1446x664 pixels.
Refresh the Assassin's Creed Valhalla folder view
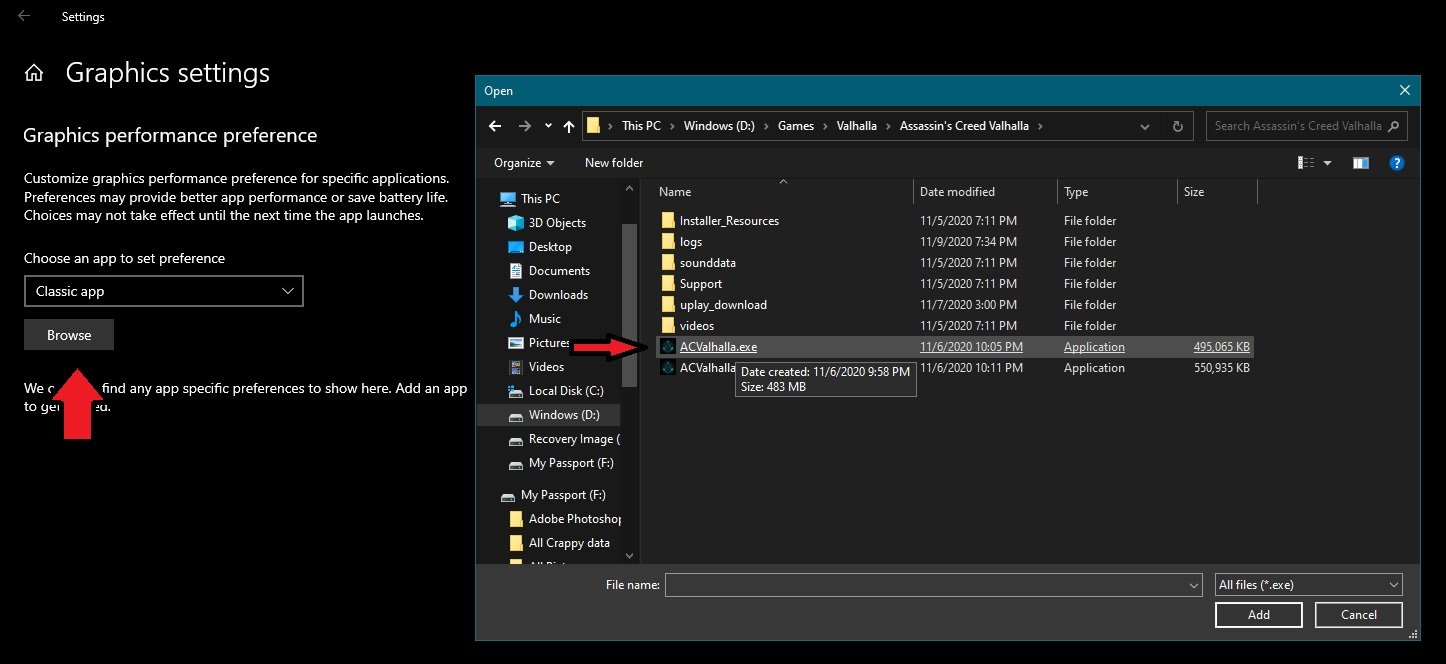1177,126
